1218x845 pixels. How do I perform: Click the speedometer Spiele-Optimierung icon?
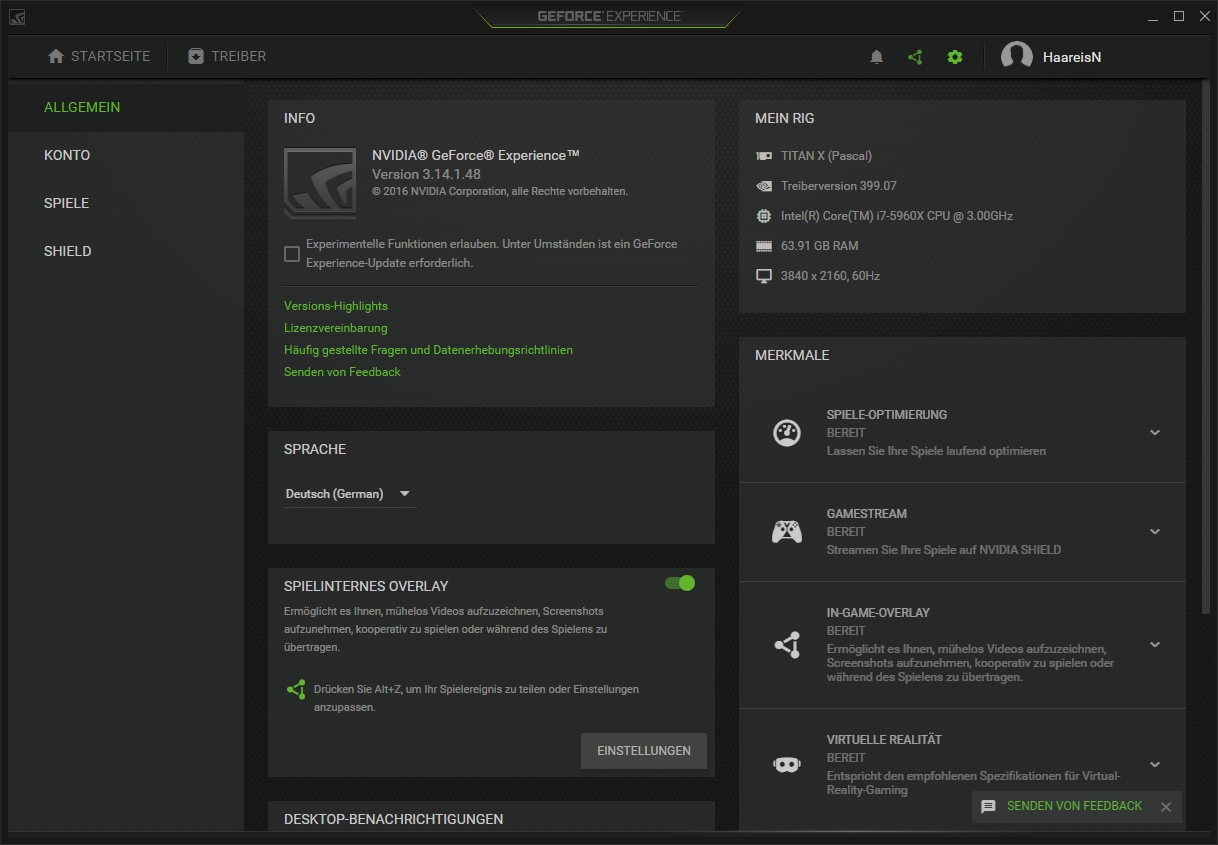click(x=787, y=433)
